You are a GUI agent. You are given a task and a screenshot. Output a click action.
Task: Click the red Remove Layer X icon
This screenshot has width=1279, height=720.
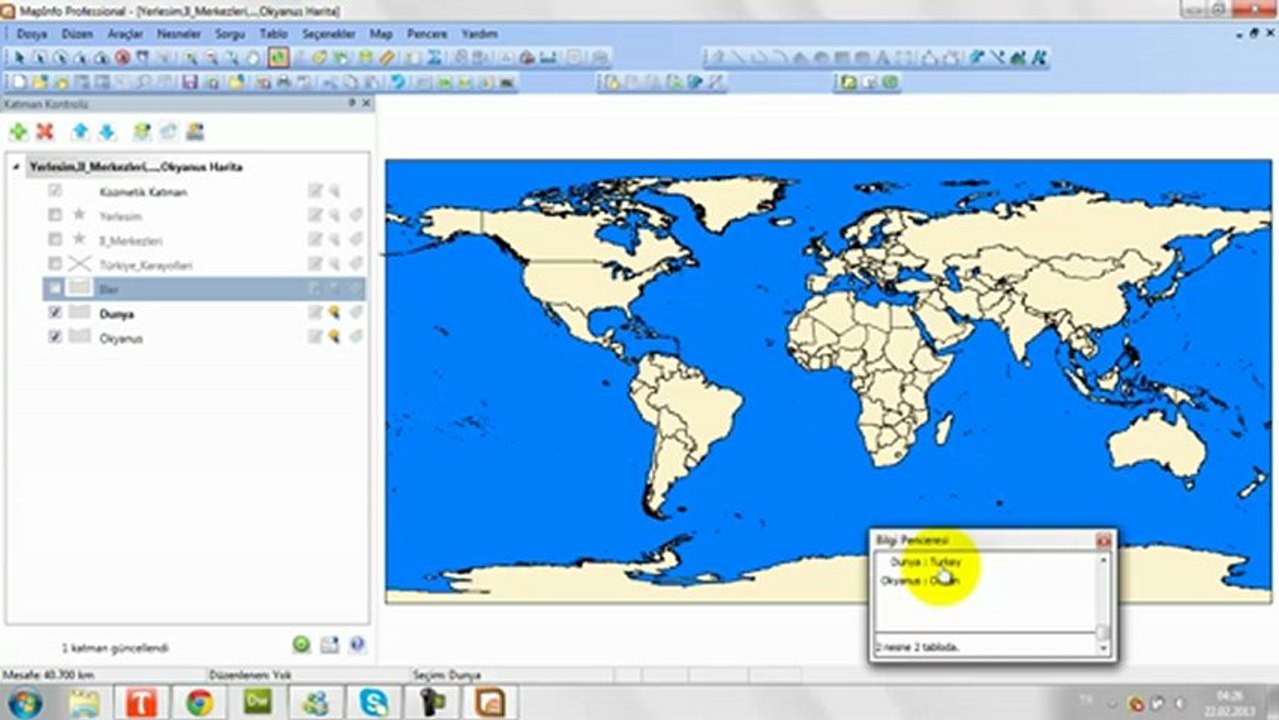(x=45, y=131)
